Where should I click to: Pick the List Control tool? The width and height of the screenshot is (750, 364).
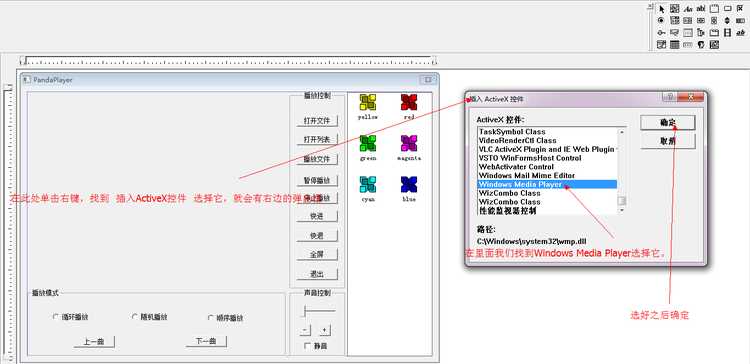[688, 33]
